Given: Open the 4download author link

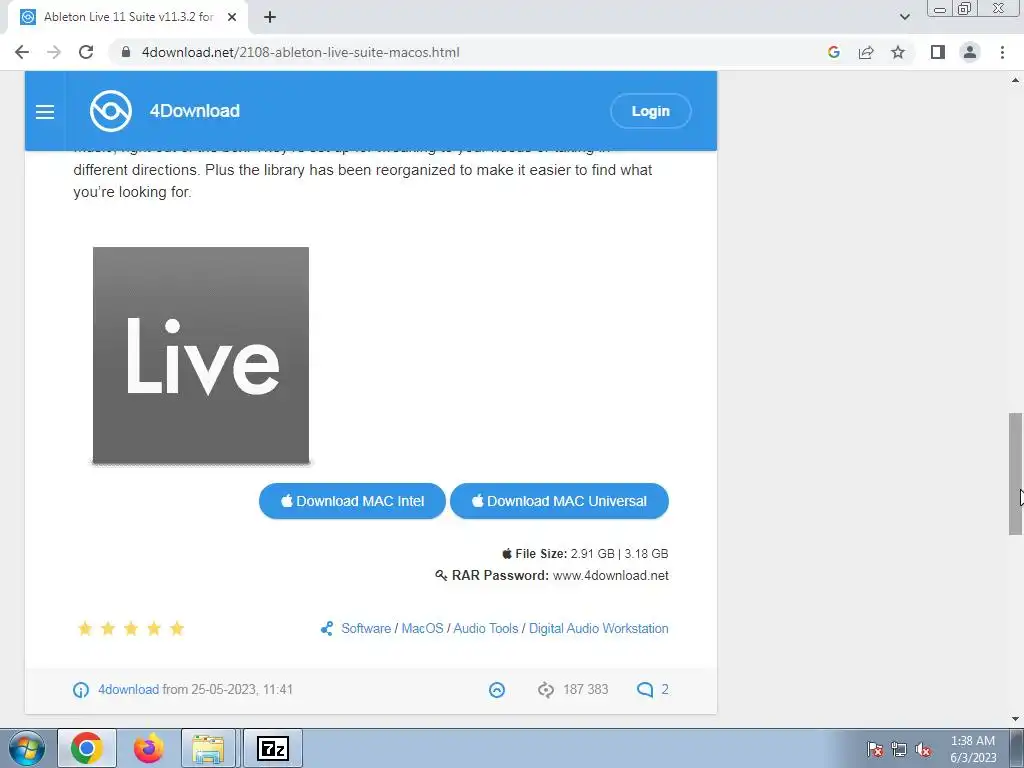Looking at the screenshot, I should coord(128,689).
